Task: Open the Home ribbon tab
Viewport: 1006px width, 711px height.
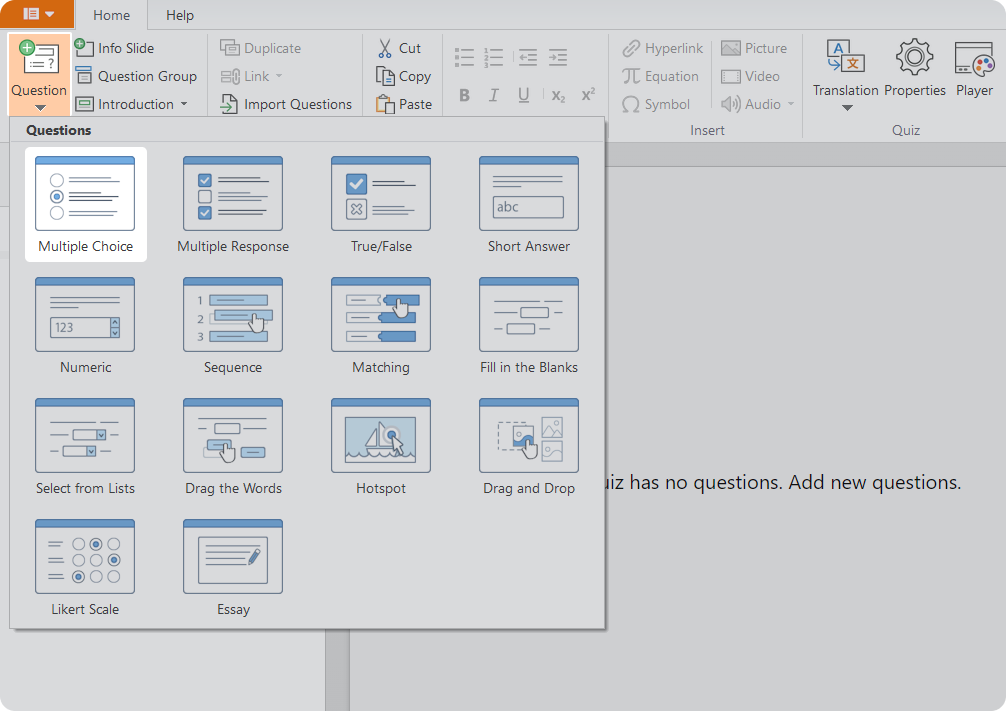Action: click(x=111, y=15)
